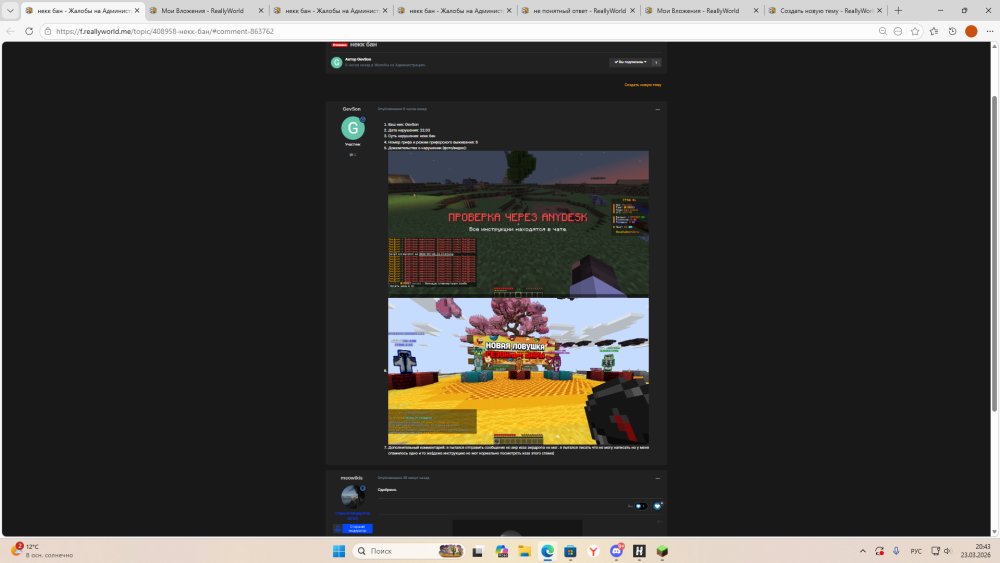Open meowikis profile via the username link
This screenshot has width=1000, height=563.
(351, 478)
